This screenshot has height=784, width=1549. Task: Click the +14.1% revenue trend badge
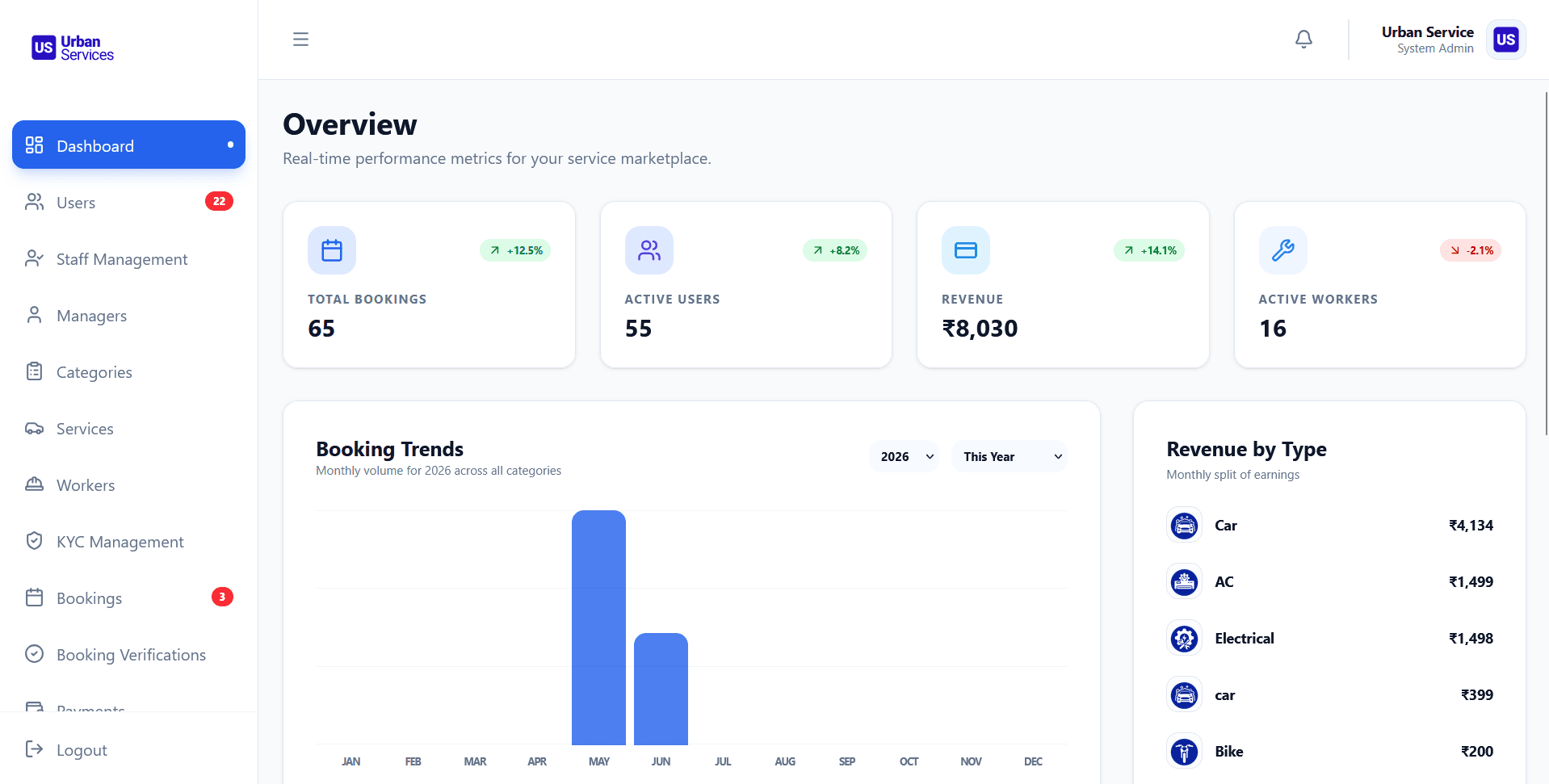click(1149, 250)
